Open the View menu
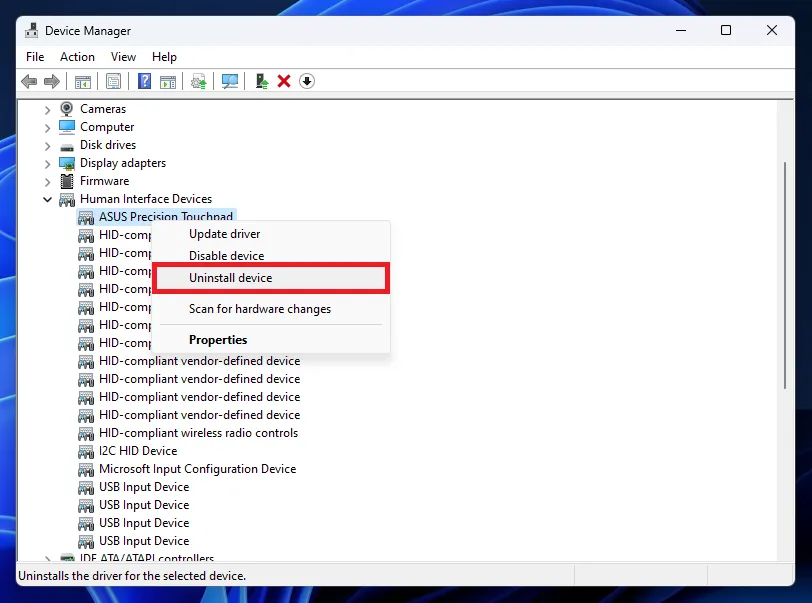 click(x=123, y=57)
